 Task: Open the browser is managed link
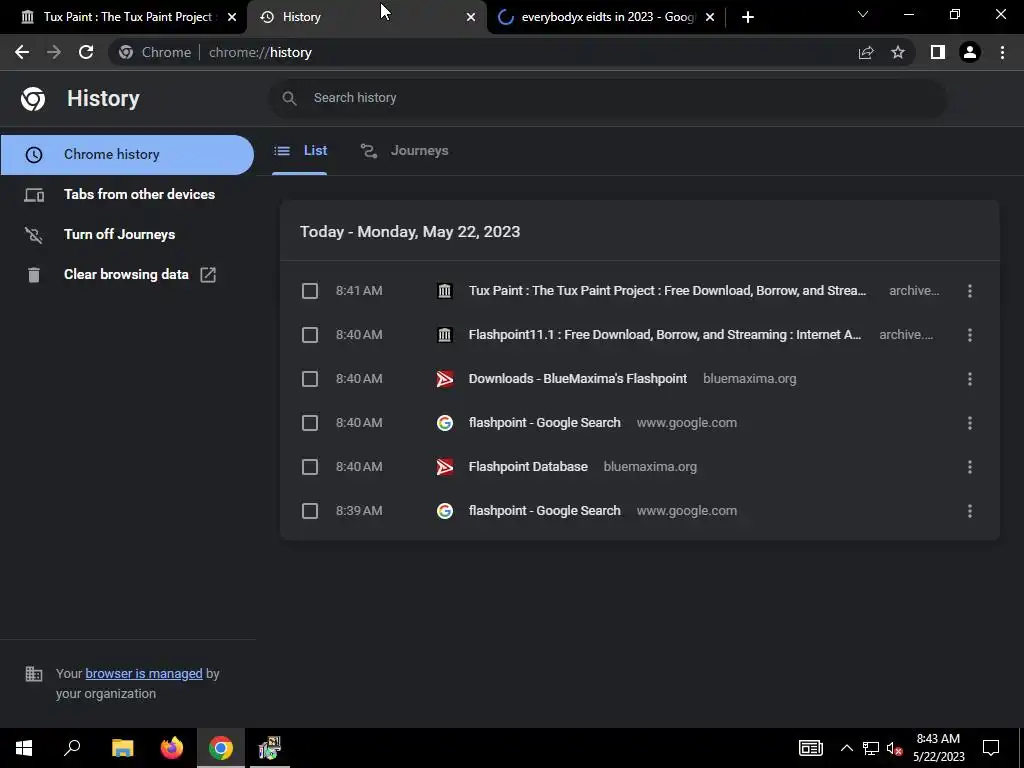[144, 674]
